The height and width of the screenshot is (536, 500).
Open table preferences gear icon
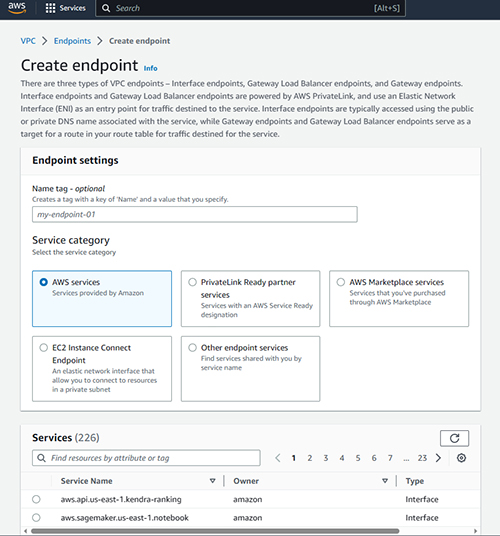[x=461, y=458]
